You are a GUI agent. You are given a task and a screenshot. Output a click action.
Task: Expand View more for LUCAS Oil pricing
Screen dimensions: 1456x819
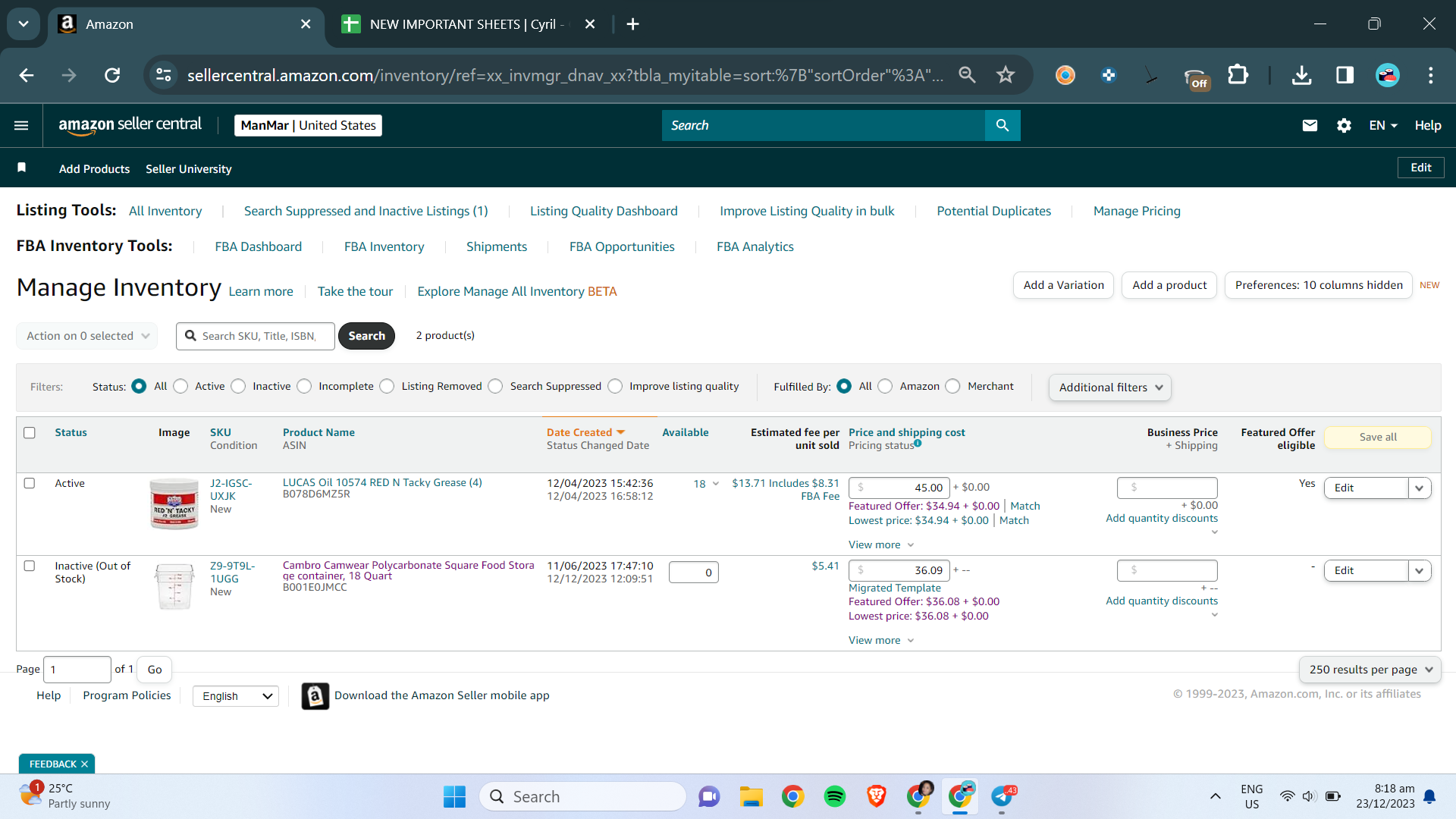[x=881, y=544]
